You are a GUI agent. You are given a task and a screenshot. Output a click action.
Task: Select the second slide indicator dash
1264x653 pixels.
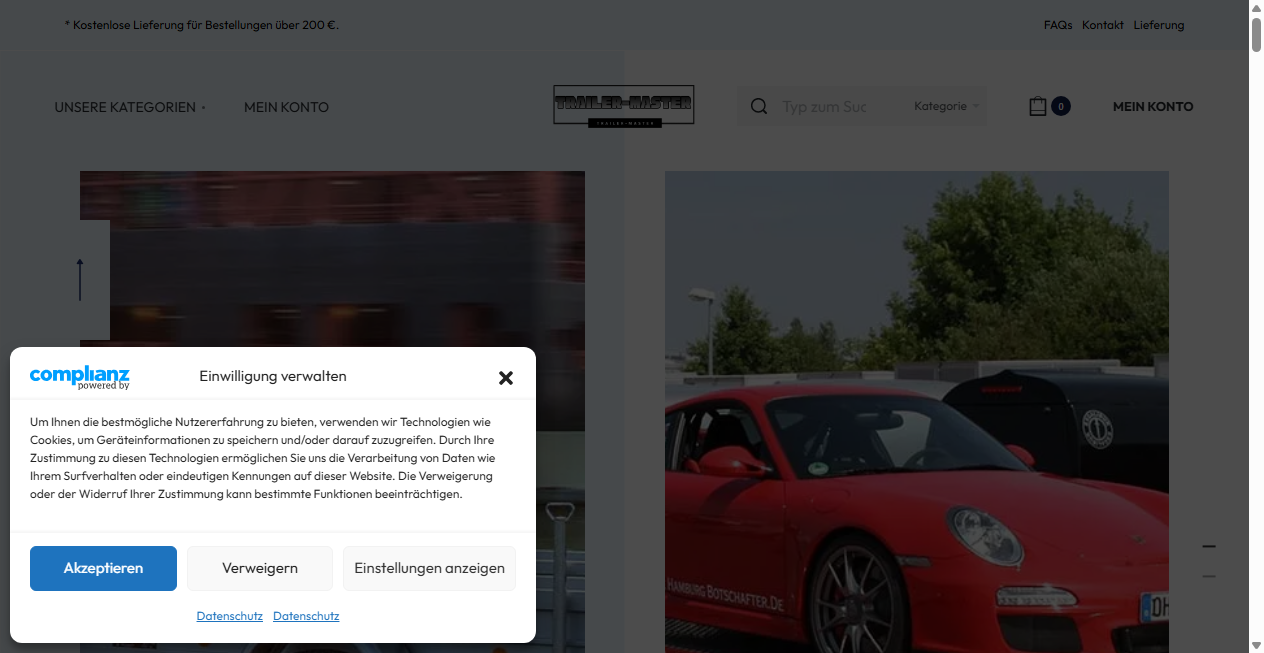(1209, 577)
